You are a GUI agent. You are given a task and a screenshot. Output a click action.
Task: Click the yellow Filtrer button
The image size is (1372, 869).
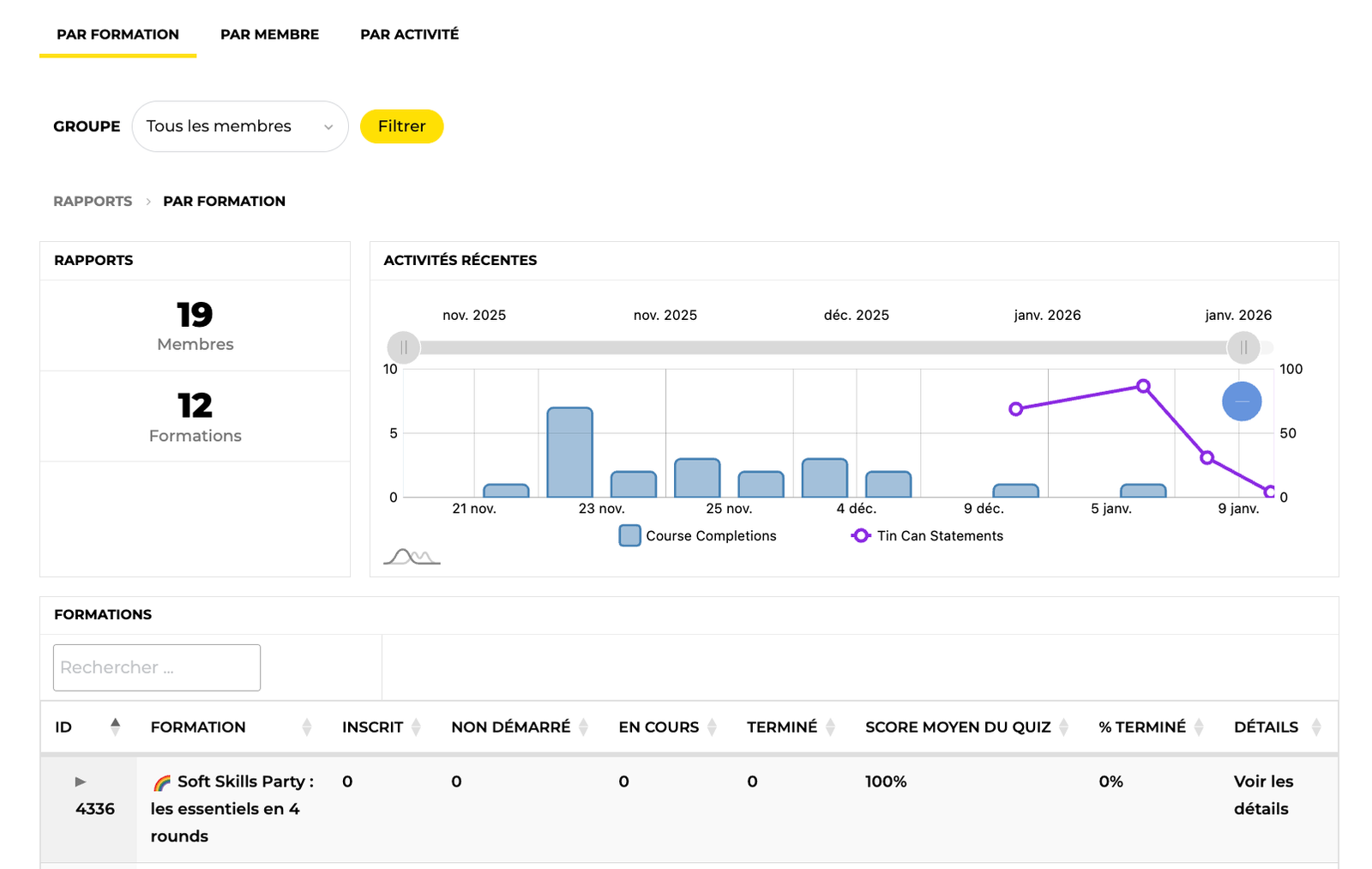pyautogui.click(x=401, y=126)
